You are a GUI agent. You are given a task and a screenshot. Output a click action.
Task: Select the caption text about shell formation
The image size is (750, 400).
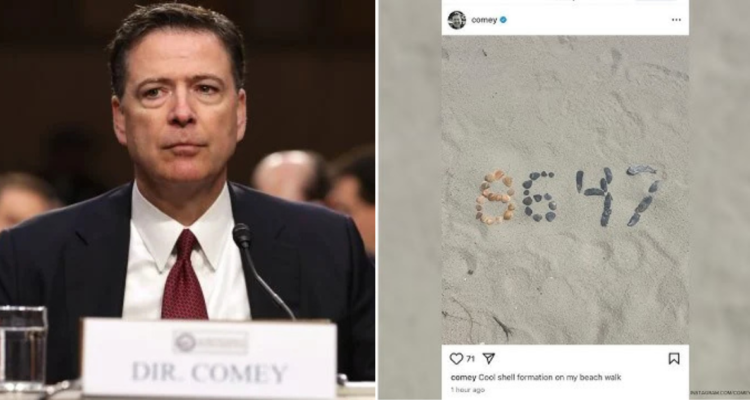click(x=550, y=378)
